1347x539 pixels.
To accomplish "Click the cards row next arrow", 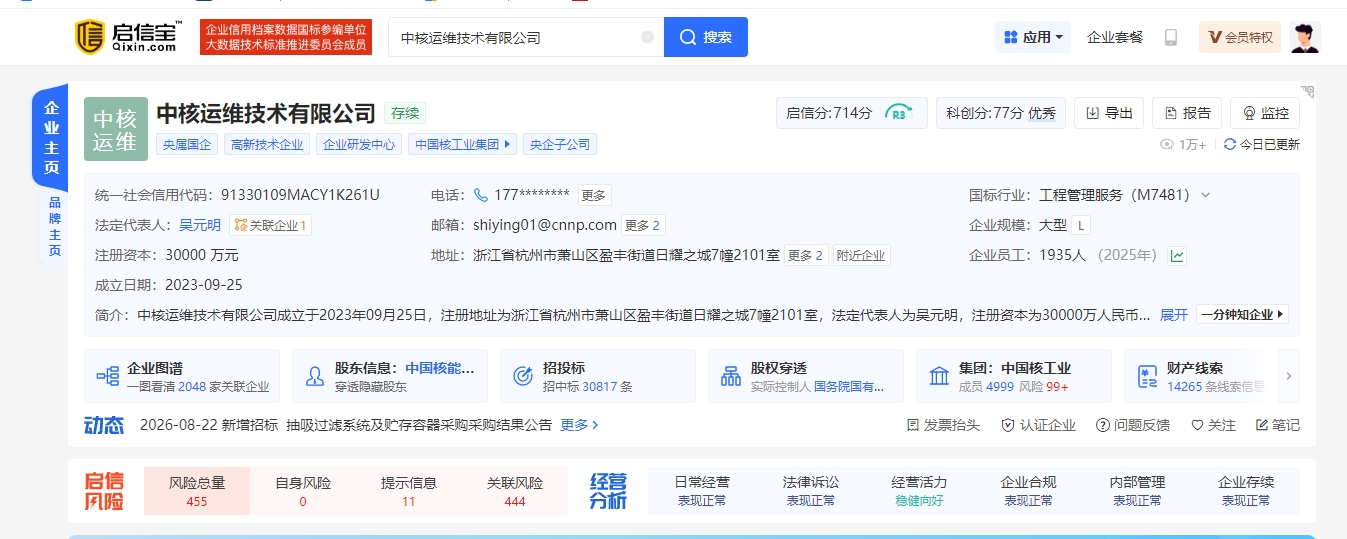I will pyautogui.click(x=1289, y=376).
